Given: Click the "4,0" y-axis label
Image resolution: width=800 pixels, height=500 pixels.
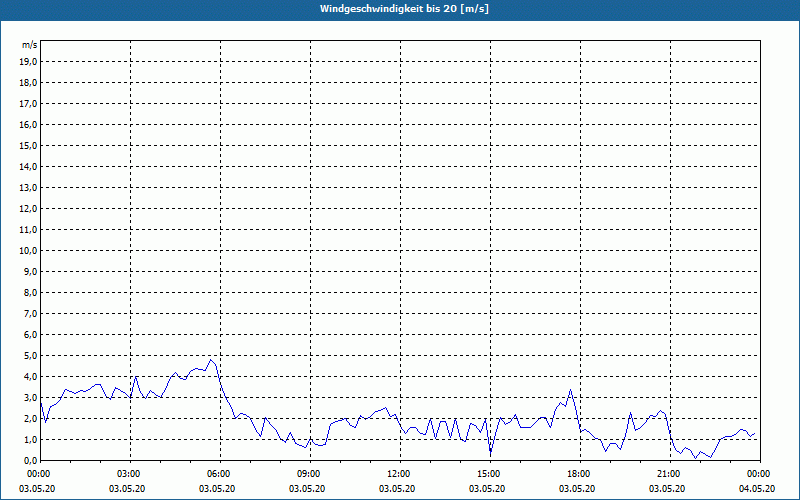Looking at the screenshot, I should point(31,377).
